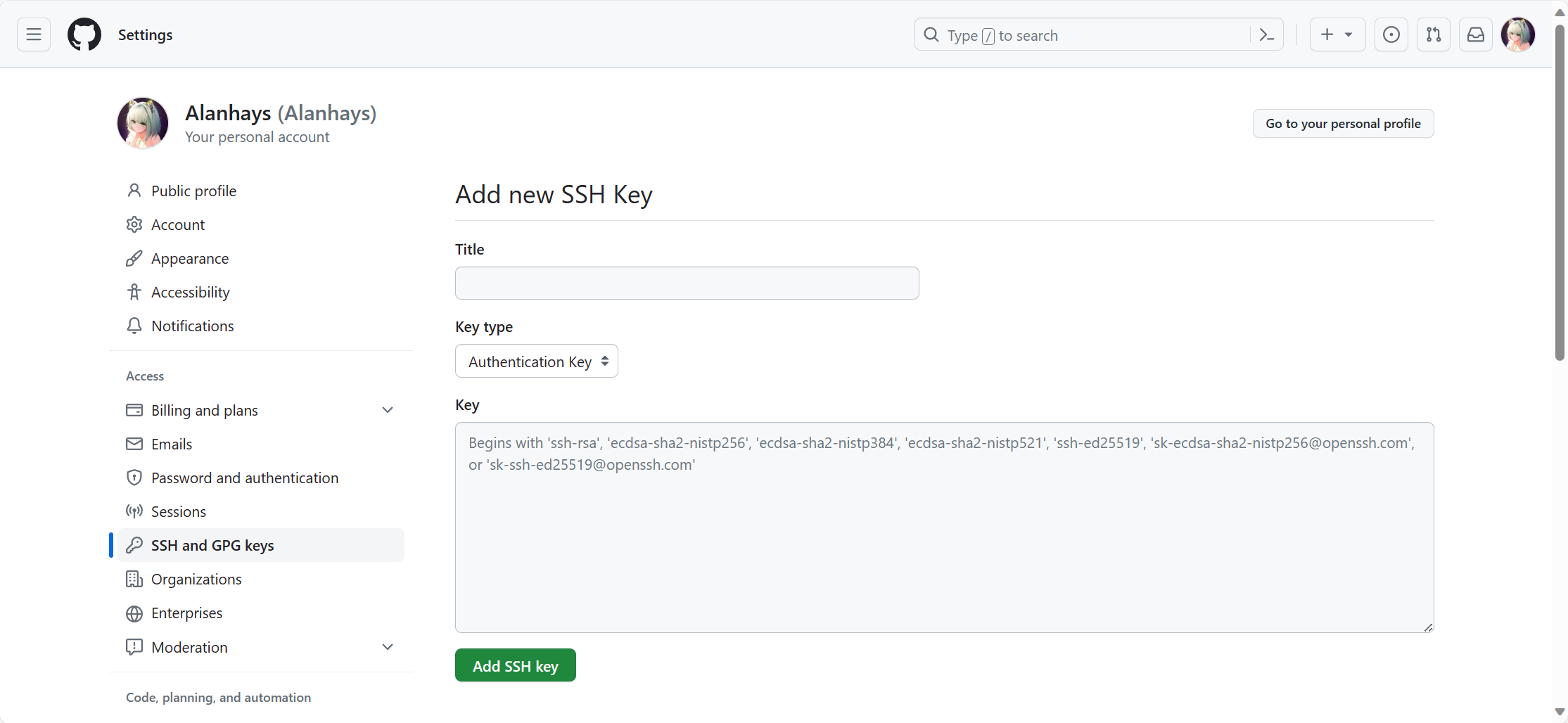Click the Add SSH key button
The width and height of the screenshot is (1568, 723).
coord(515,665)
